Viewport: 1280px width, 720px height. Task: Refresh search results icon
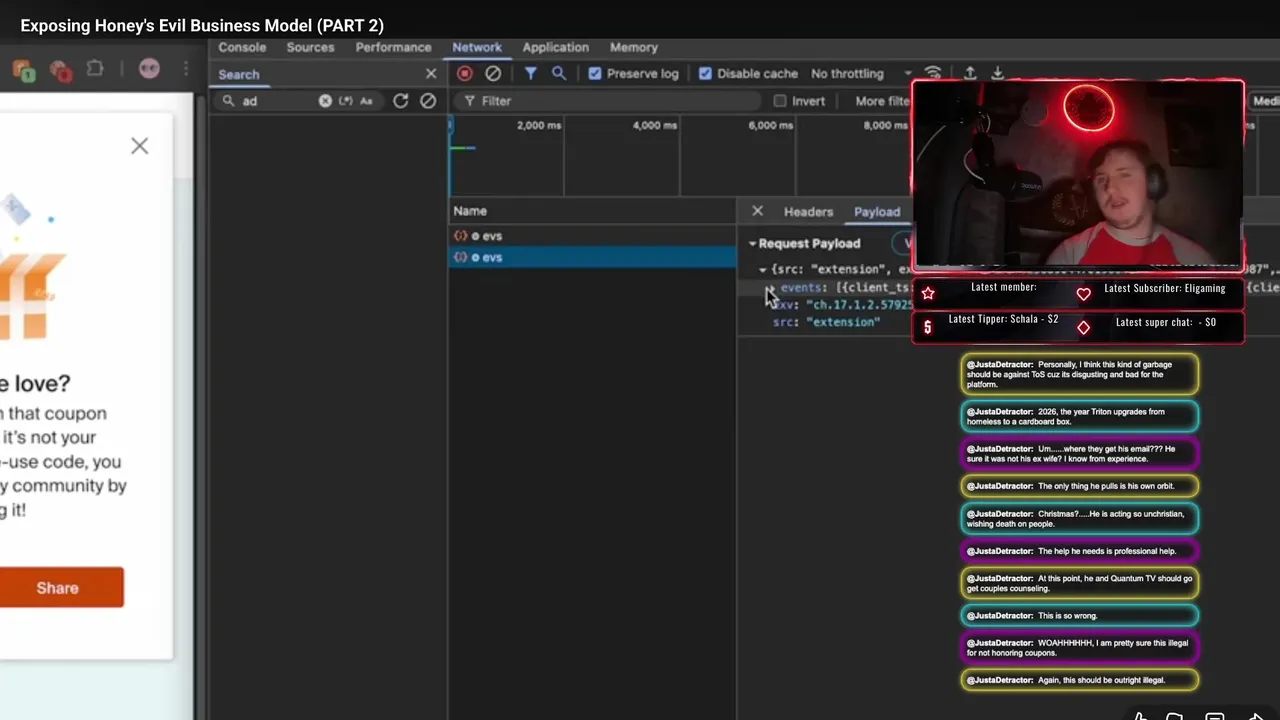pyautogui.click(x=401, y=101)
